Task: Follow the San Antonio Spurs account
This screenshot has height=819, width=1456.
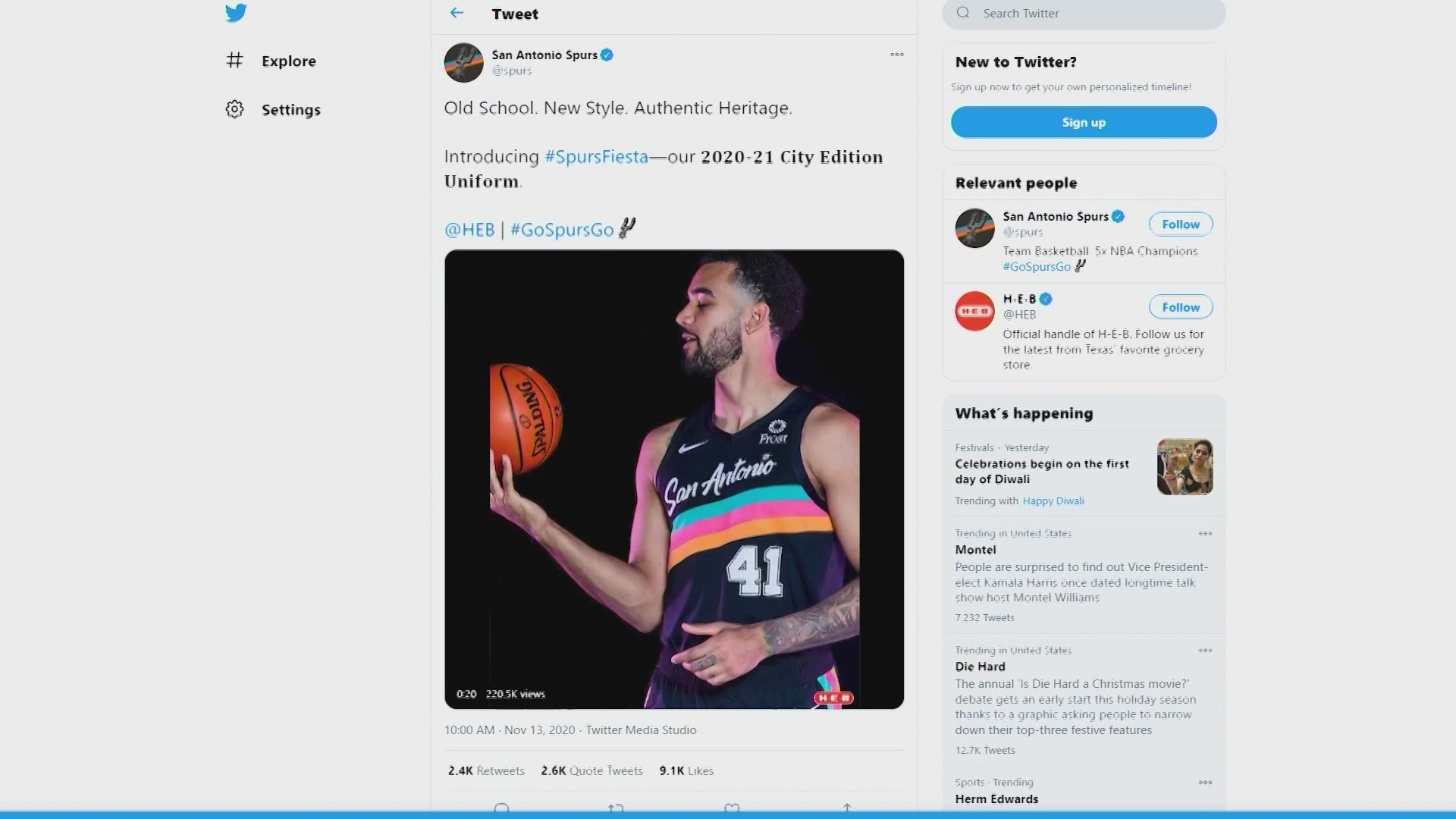Action: tap(1181, 224)
